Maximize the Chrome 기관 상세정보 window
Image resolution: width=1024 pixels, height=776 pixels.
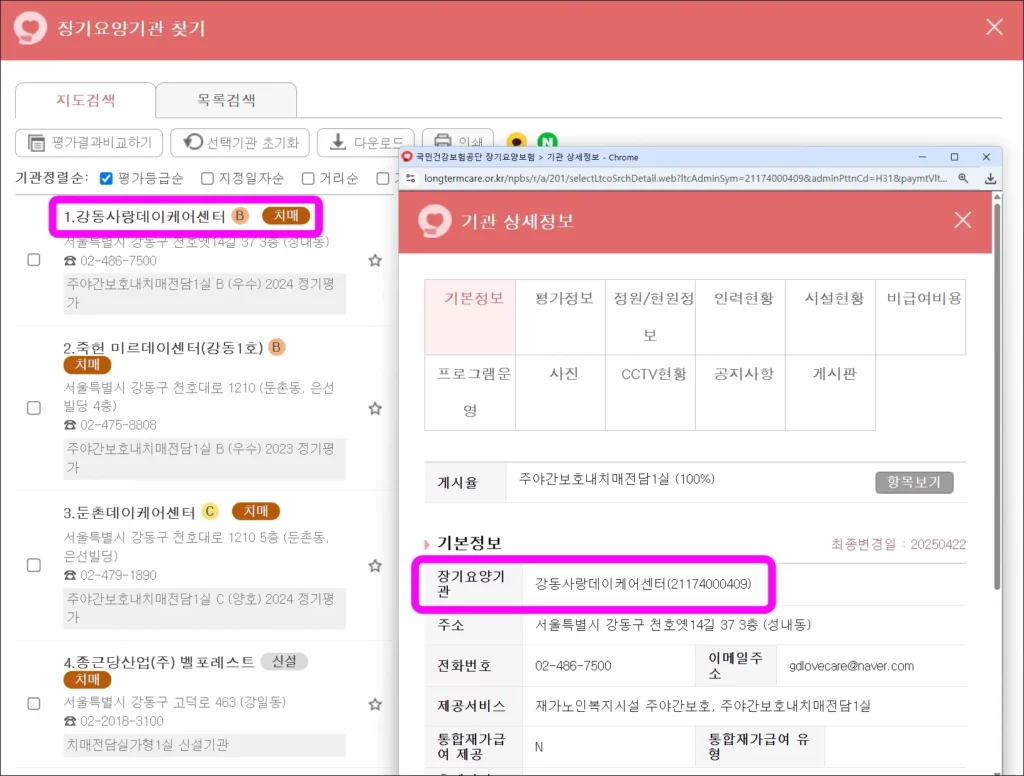click(954, 157)
